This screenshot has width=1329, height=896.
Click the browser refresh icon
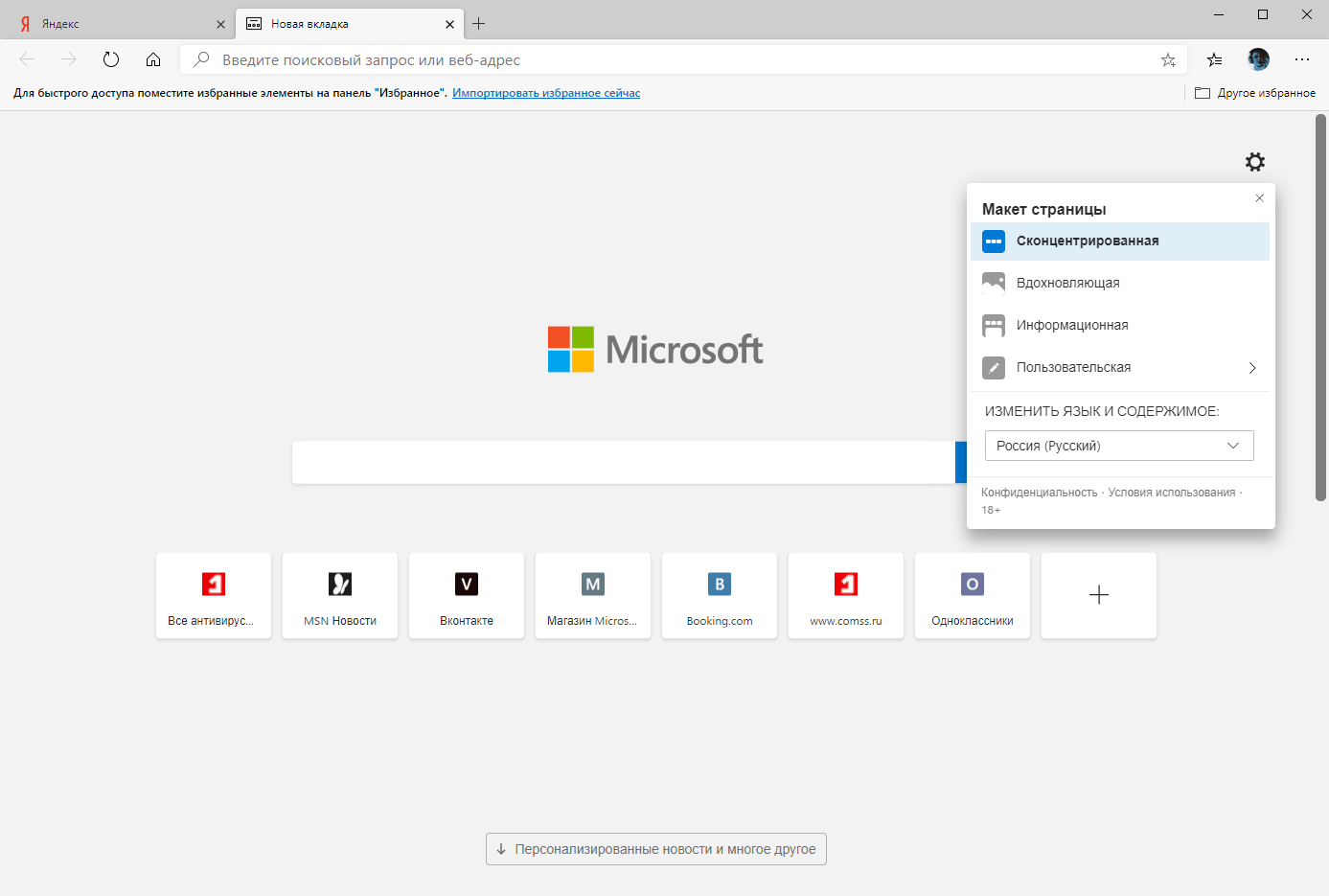[x=111, y=59]
